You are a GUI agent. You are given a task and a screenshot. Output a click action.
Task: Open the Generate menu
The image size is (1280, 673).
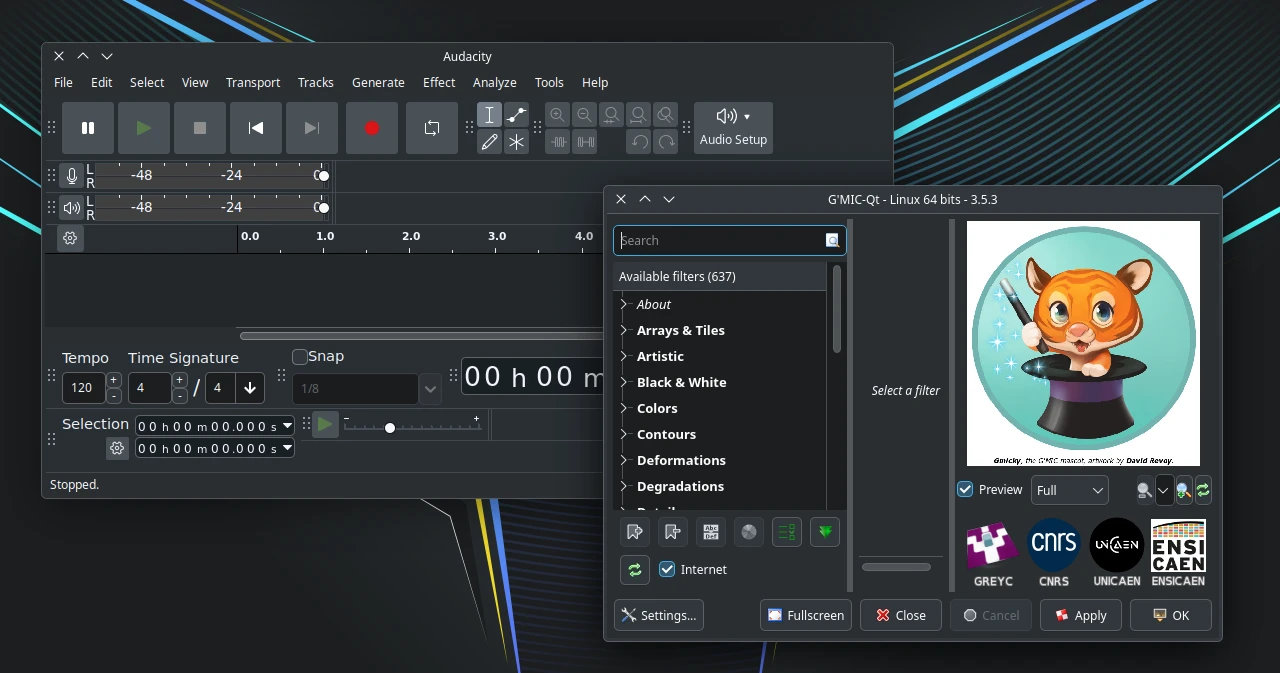tap(378, 82)
